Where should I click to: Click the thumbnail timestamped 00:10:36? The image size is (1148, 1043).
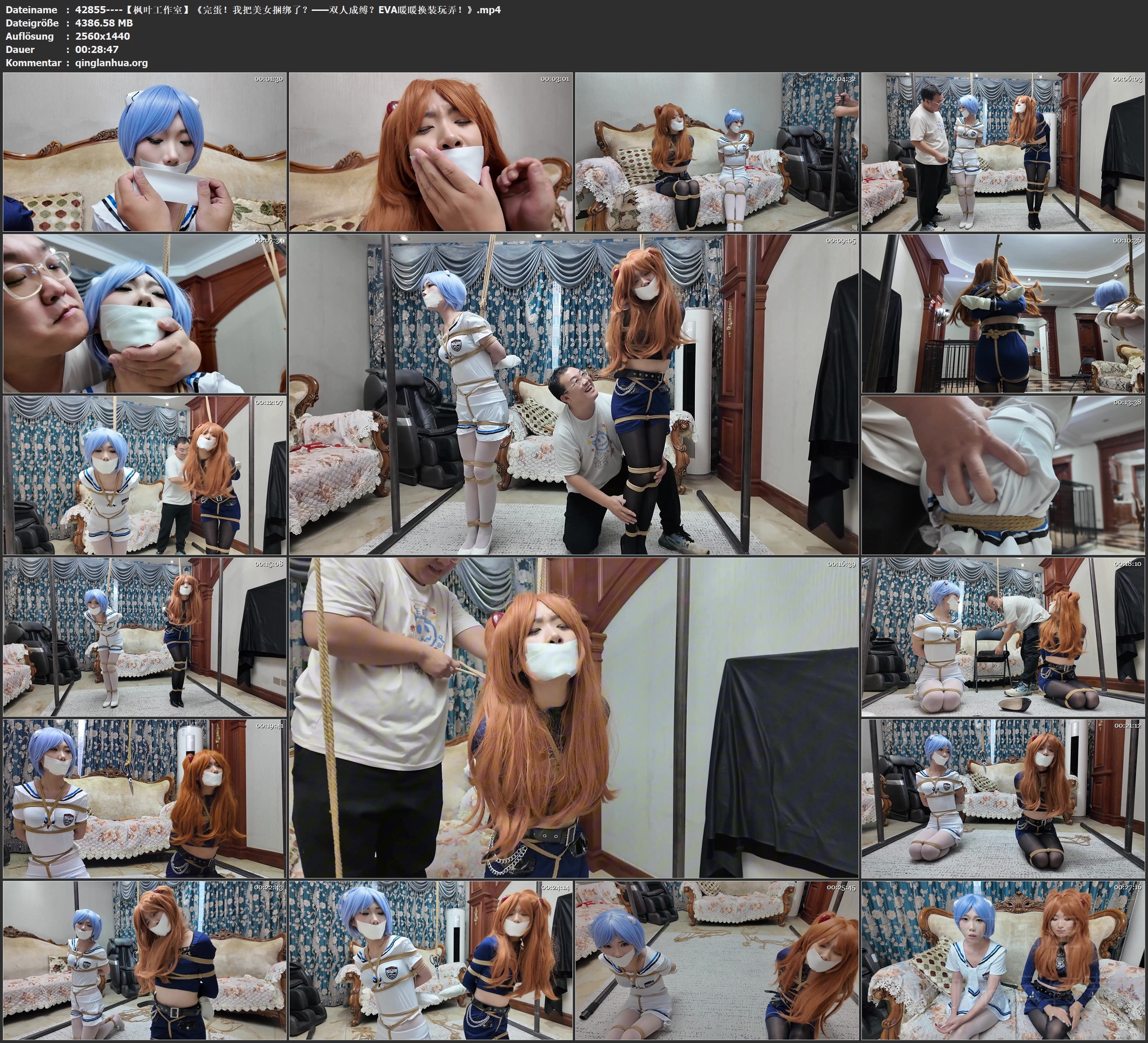point(1003,313)
